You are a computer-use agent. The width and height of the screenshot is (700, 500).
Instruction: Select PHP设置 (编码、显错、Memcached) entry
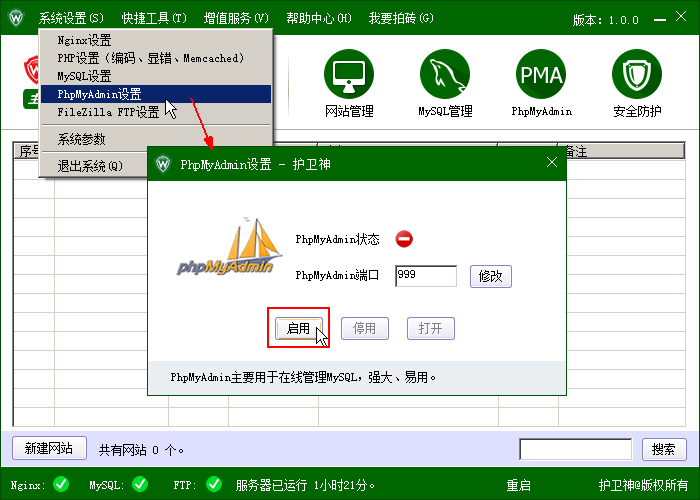pyautogui.click(x=156, y=58)
